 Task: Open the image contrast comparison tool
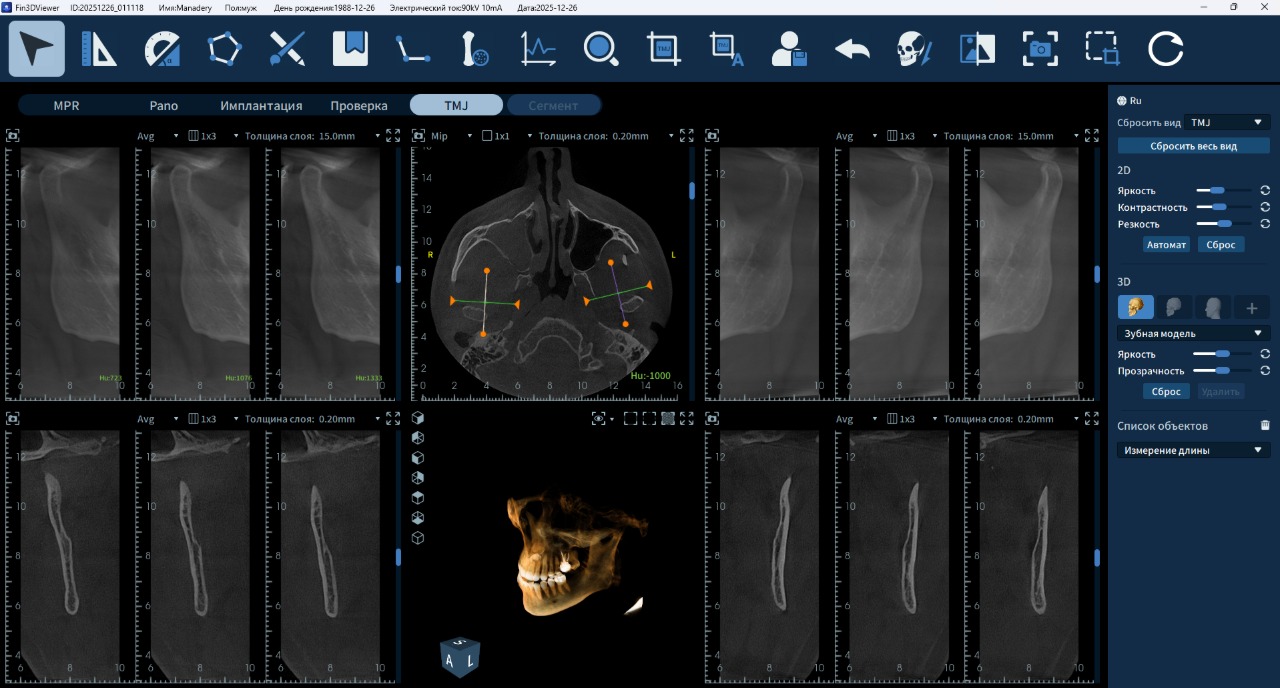click(977, 49)
